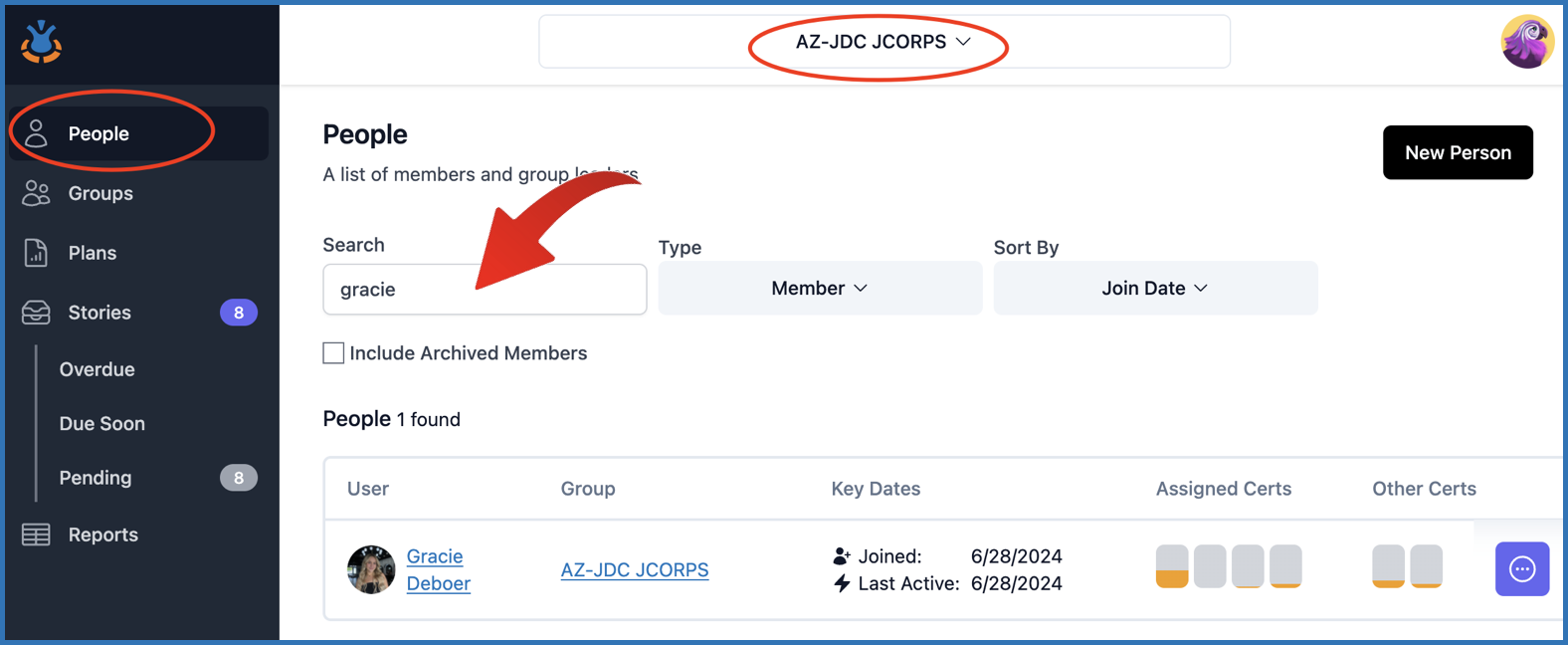Click the Reports table icon
Image resolution: width=1568 pixels, height=645 pixels.
(37, 535)
